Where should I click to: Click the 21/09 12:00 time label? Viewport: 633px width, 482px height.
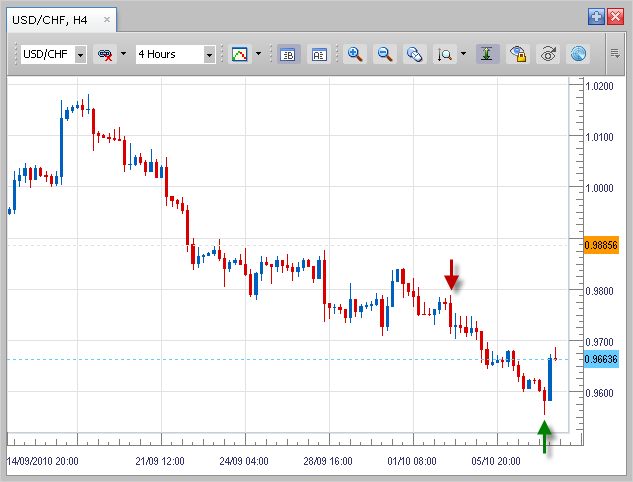click(x=160, y=461)
